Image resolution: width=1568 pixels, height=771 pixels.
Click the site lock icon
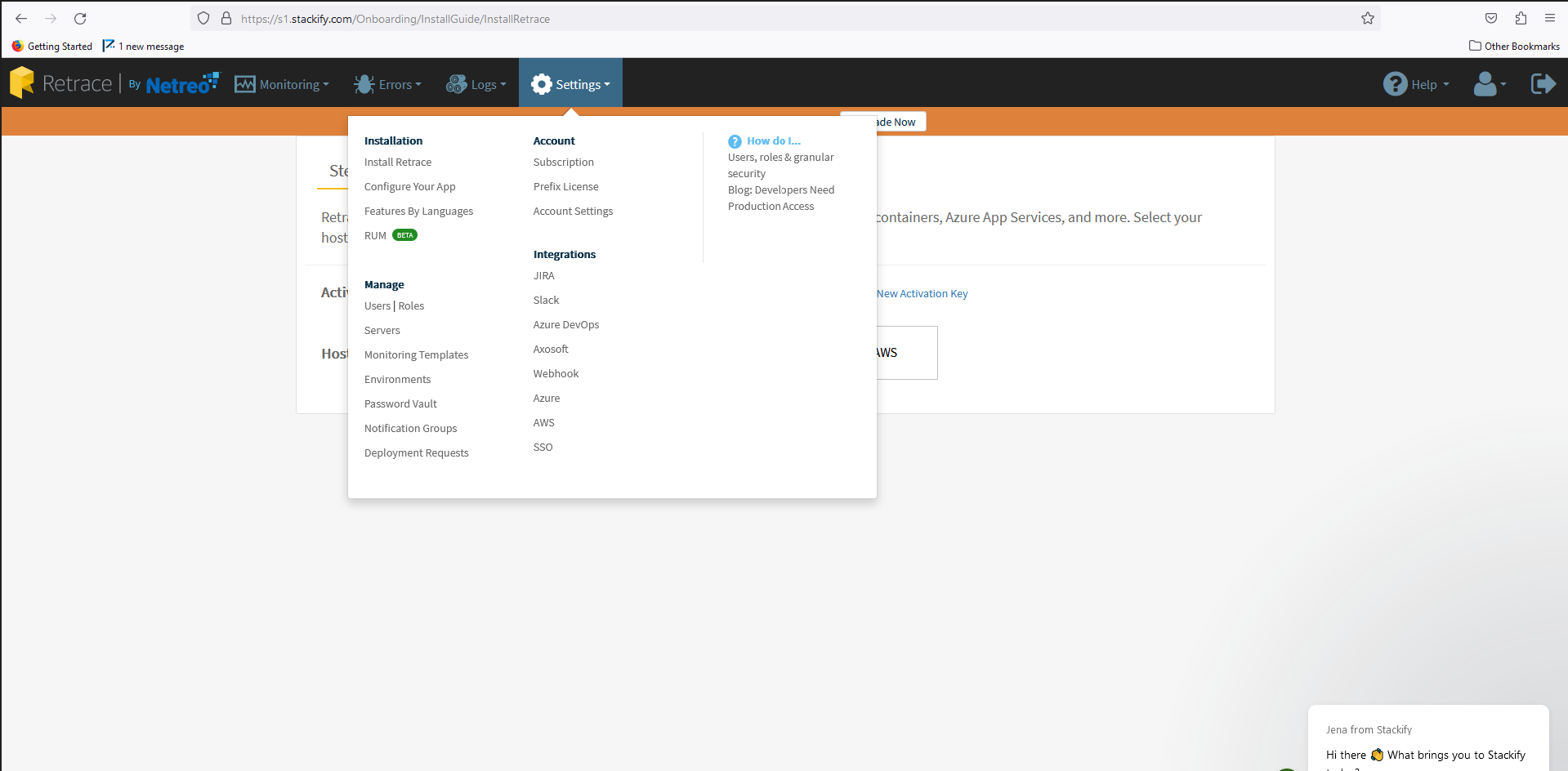pyautogui.click(x=226, y=18)
